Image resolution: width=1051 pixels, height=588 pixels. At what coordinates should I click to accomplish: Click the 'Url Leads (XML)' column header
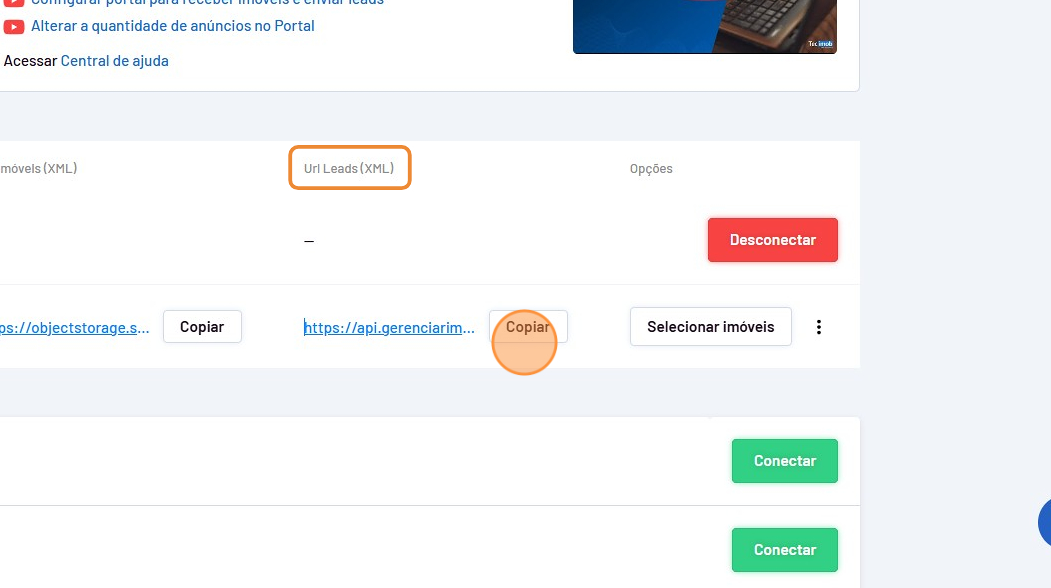[349, 169]
